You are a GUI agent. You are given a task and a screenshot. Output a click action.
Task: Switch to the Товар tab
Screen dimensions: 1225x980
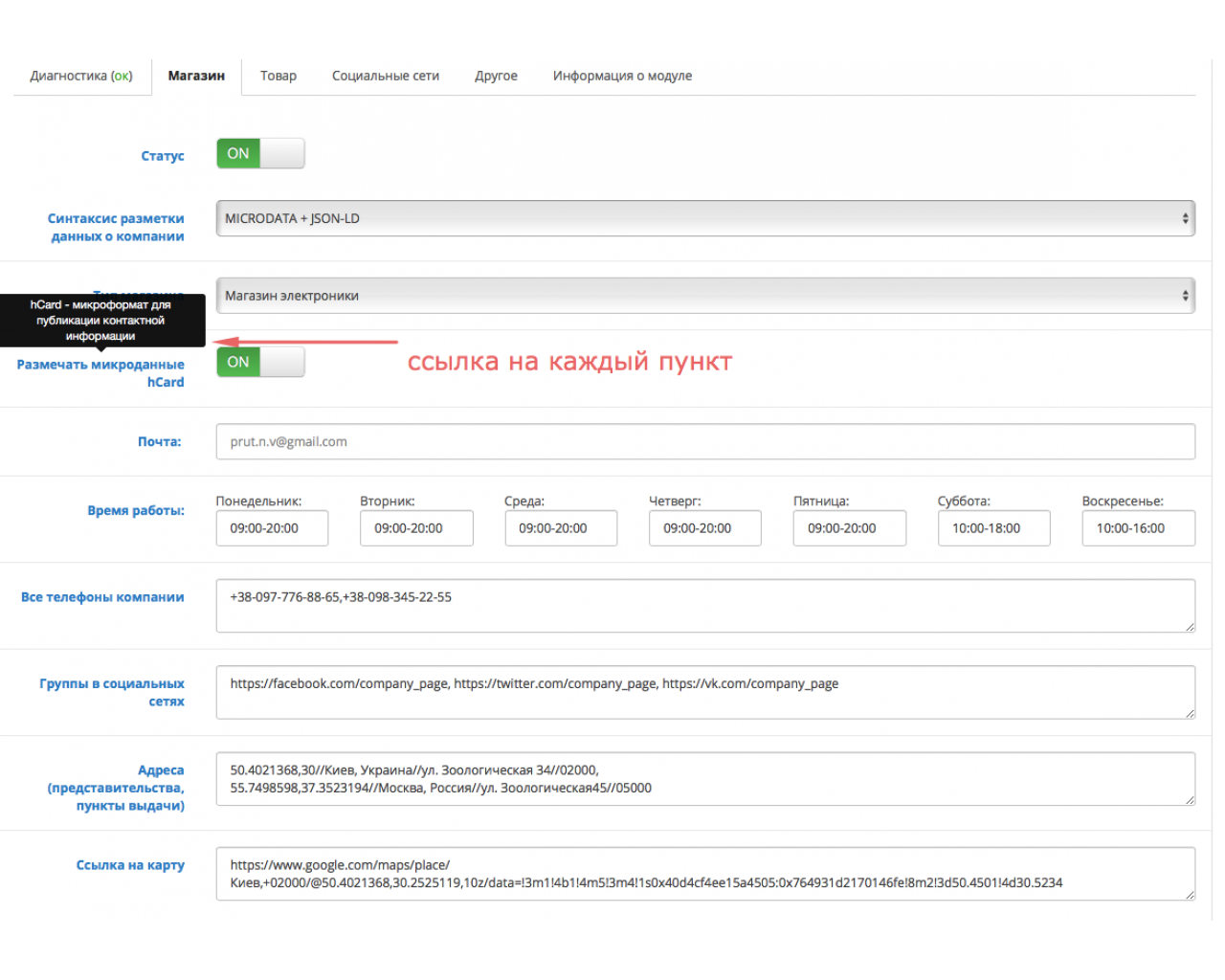click(x=278, y=76)
